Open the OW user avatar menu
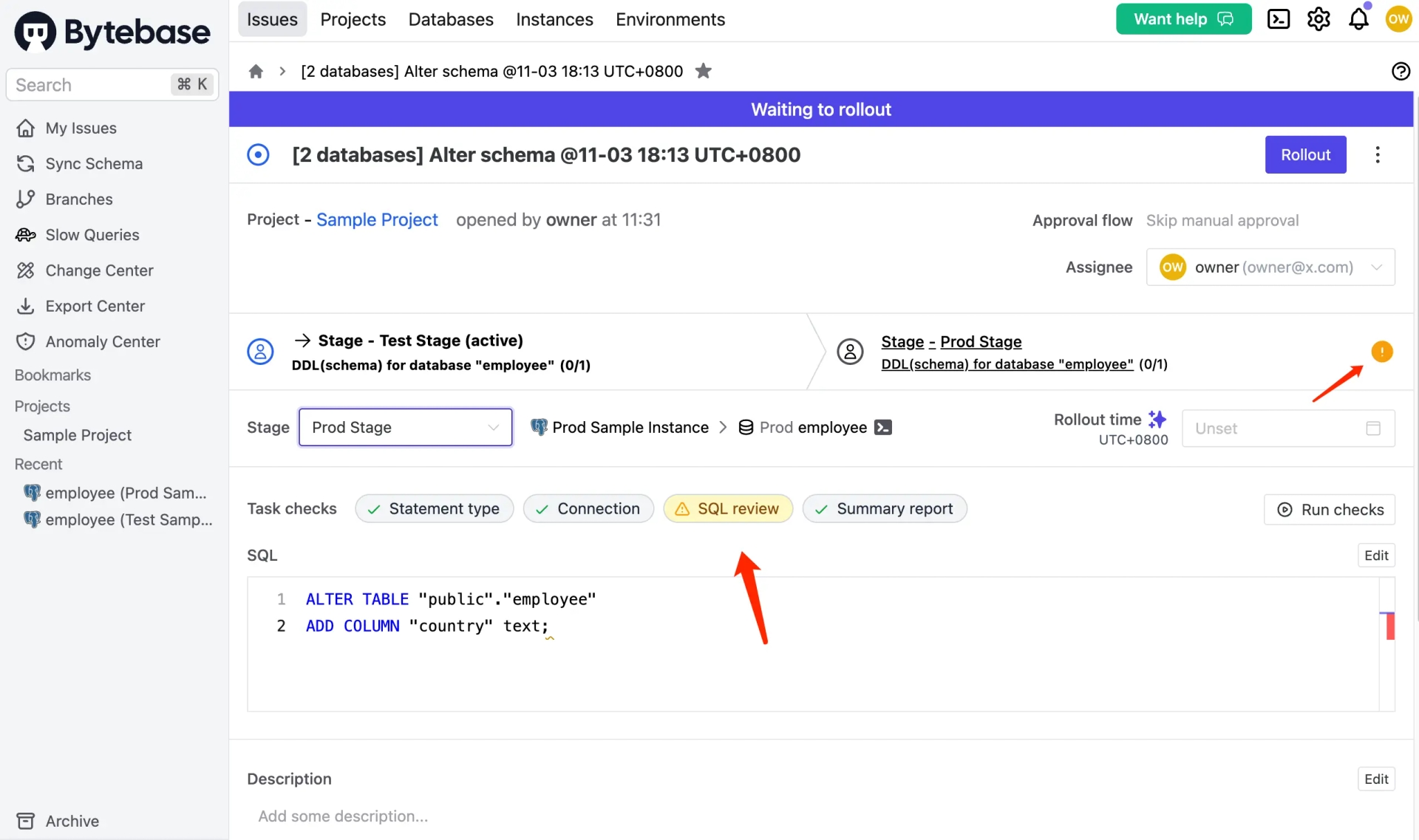 tap(1398, 19)
